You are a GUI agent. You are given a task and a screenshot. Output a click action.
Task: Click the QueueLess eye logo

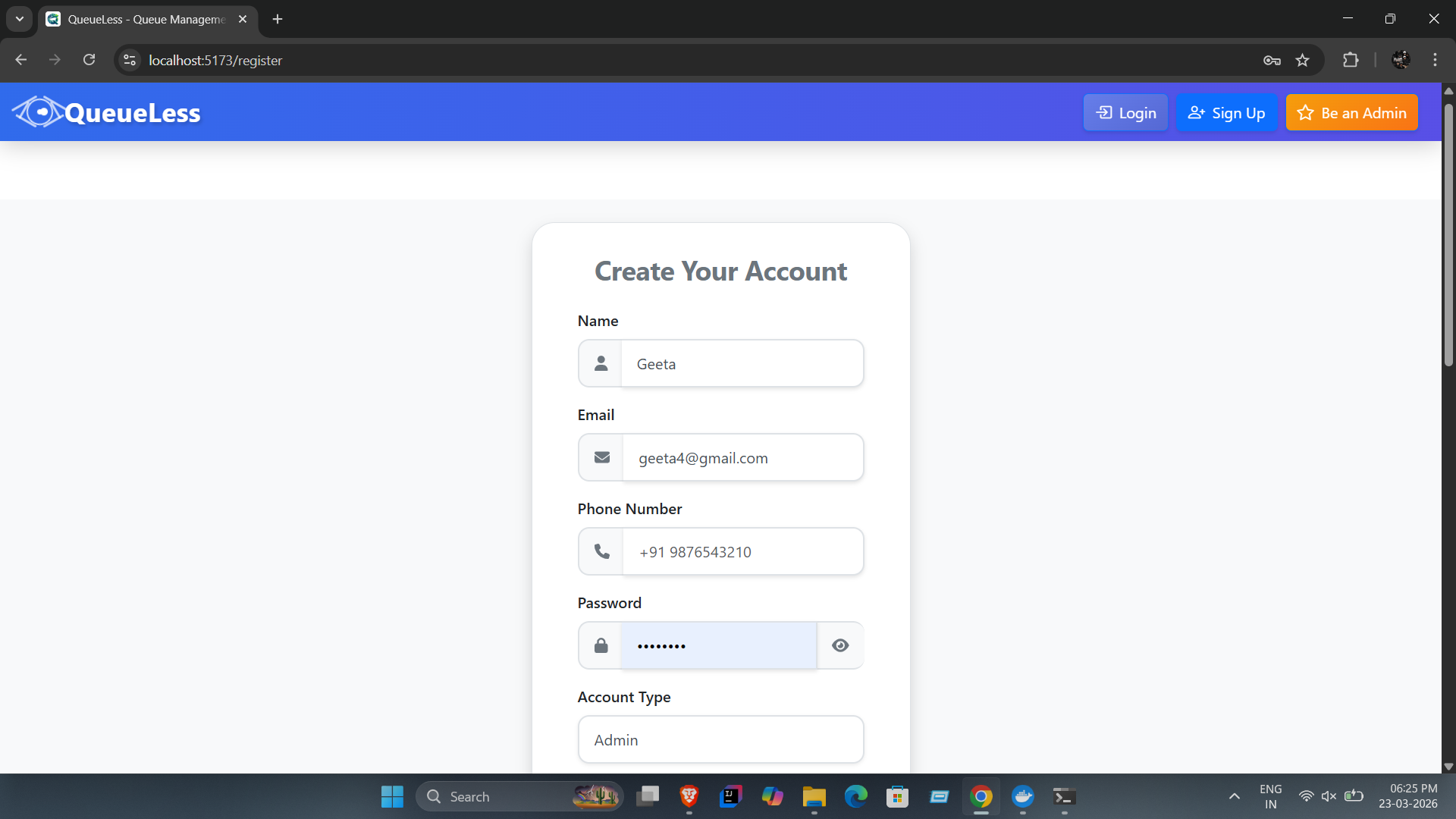(38, 112)
